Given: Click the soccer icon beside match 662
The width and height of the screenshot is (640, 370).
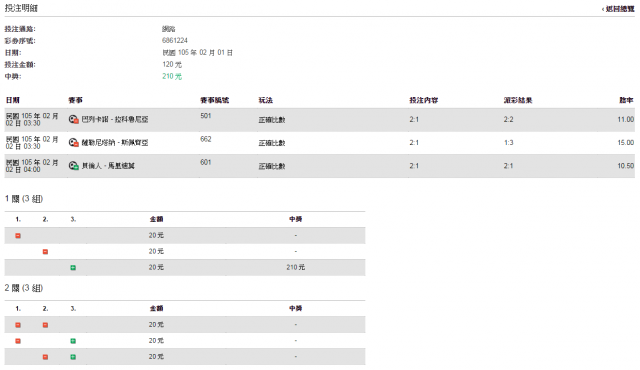Looking at the screenshot, I should point(73,142).
